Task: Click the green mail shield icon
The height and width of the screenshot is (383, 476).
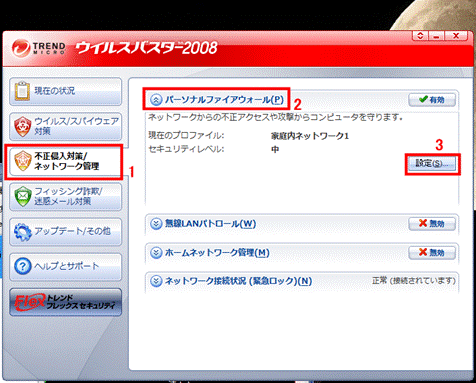Action: [23, 196]
